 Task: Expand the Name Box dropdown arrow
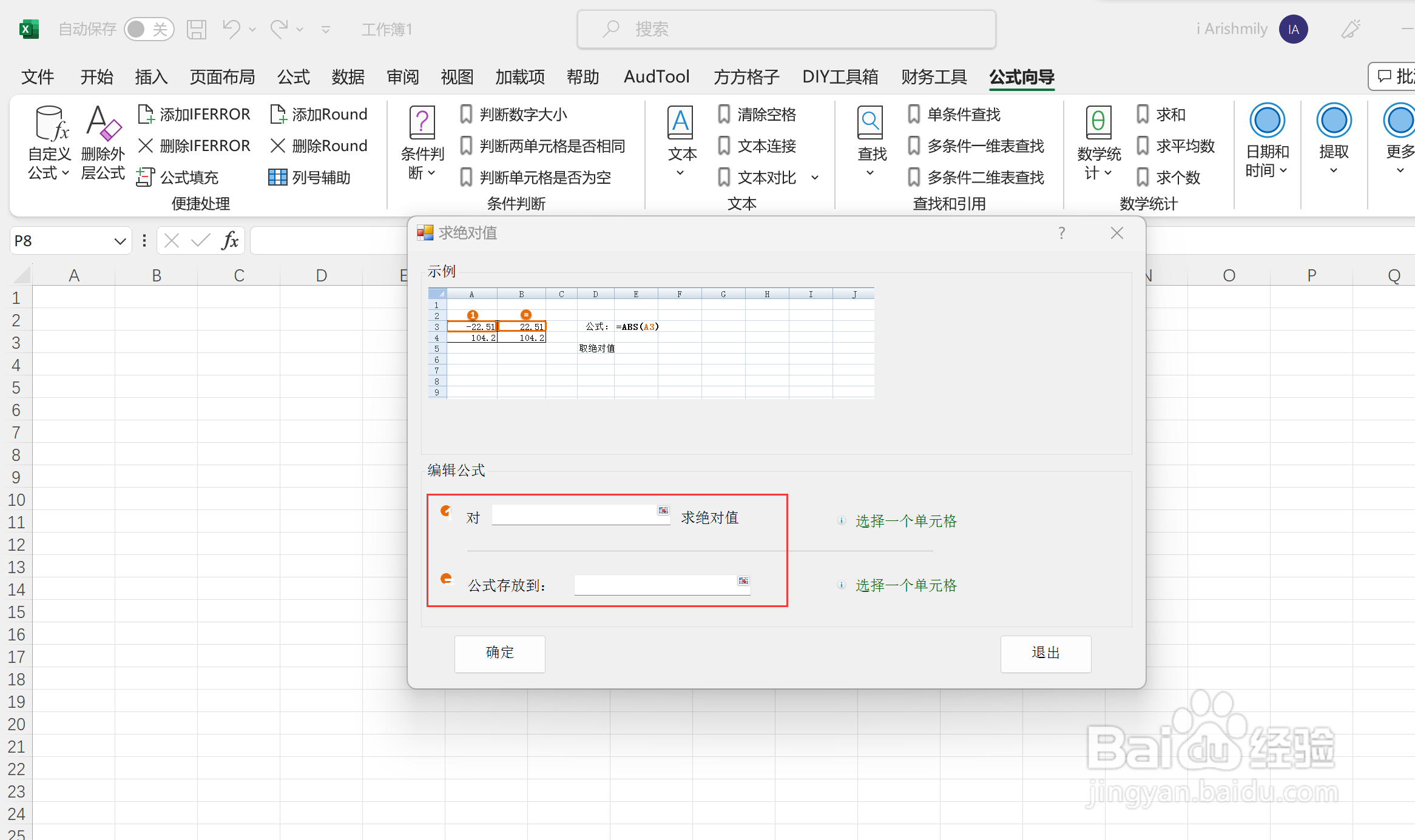tap(120, 241)
